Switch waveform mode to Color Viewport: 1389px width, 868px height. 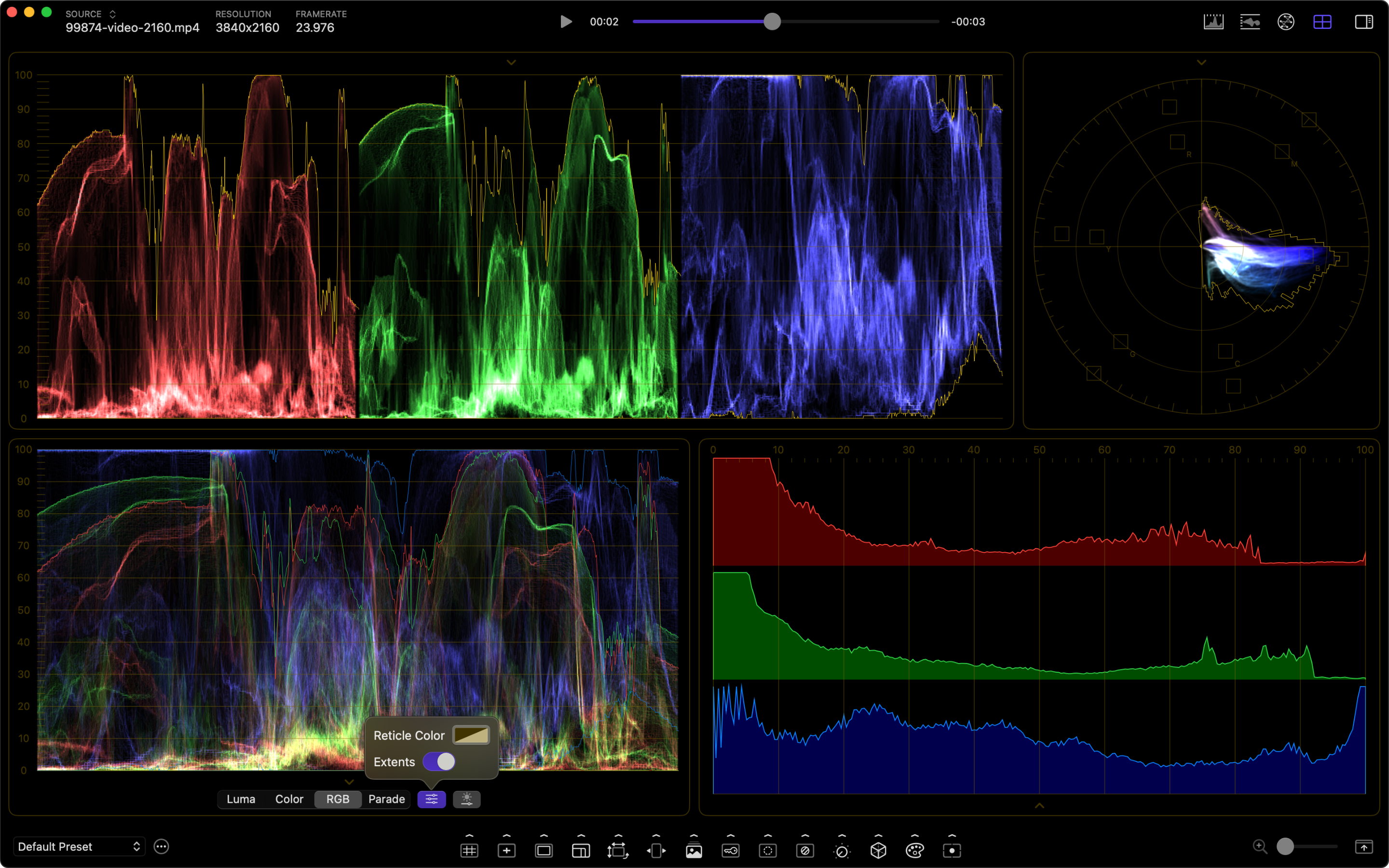pyautogui.click(x=289, y=799)
